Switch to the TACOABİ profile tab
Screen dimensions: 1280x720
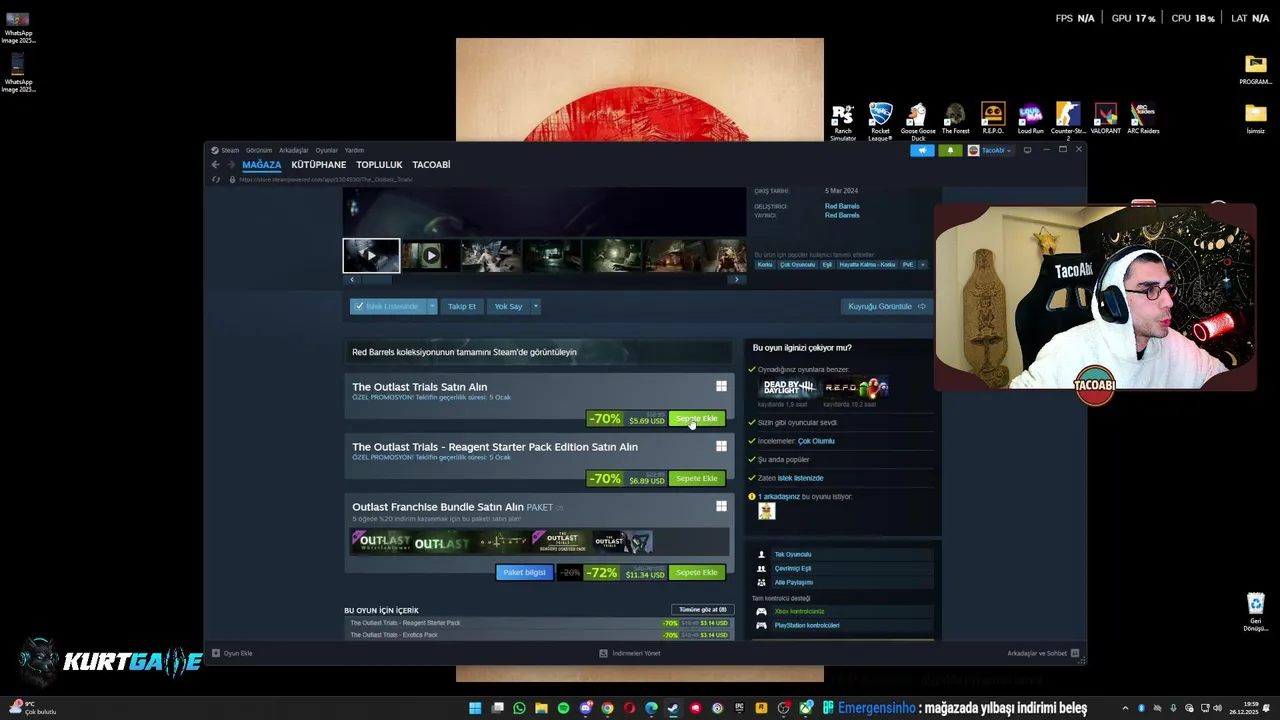(x=432, y=165)
